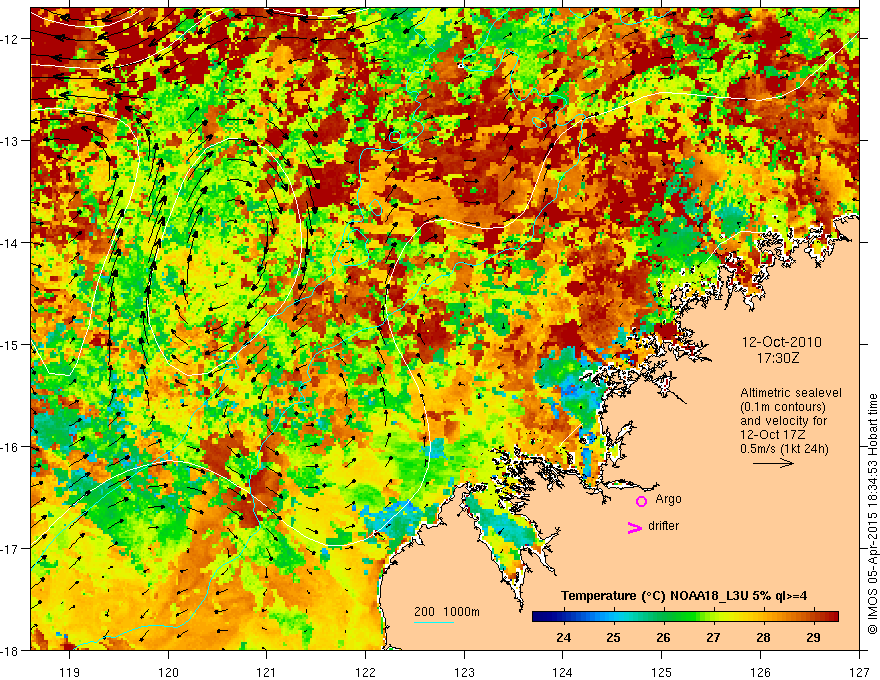Click longitude axis label '119'

[70, 672]
